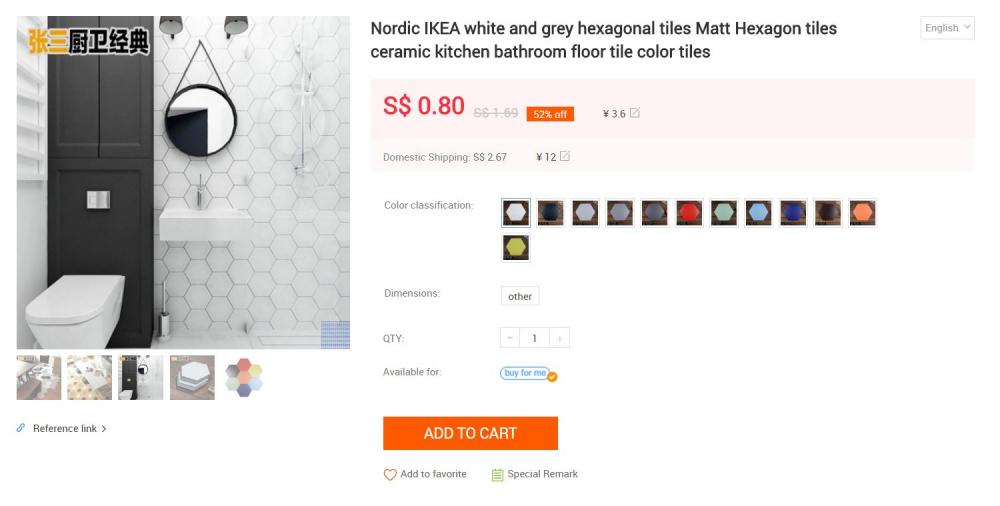
Task: Click the edit icon beside ¥ 12
Action: coord(565,156)
